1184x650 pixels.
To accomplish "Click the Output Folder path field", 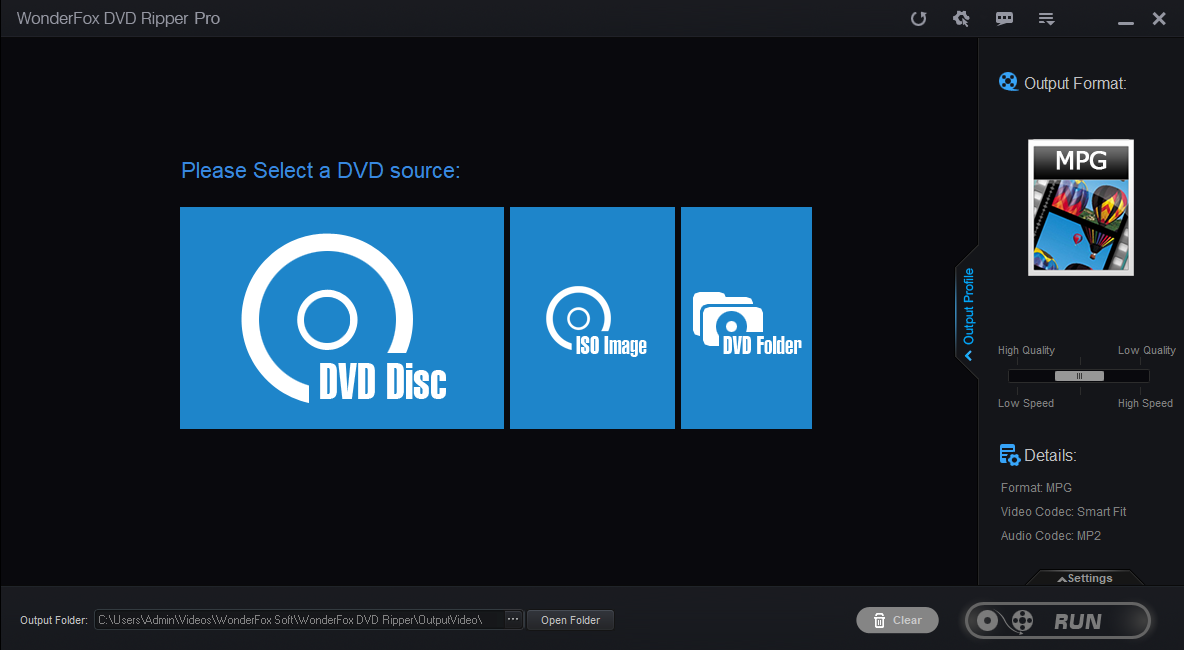I will click(x=300, y=619).
